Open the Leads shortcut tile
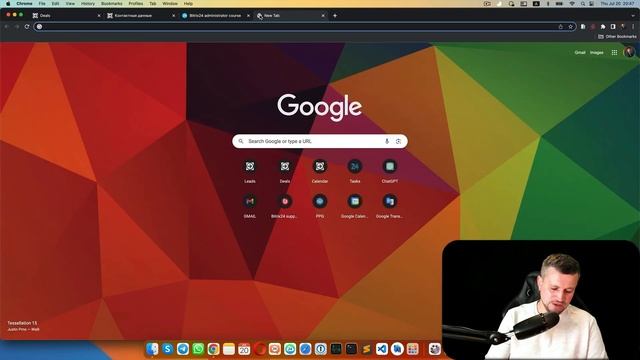This screenshot has height=360, width=640. tap(250, 171)
